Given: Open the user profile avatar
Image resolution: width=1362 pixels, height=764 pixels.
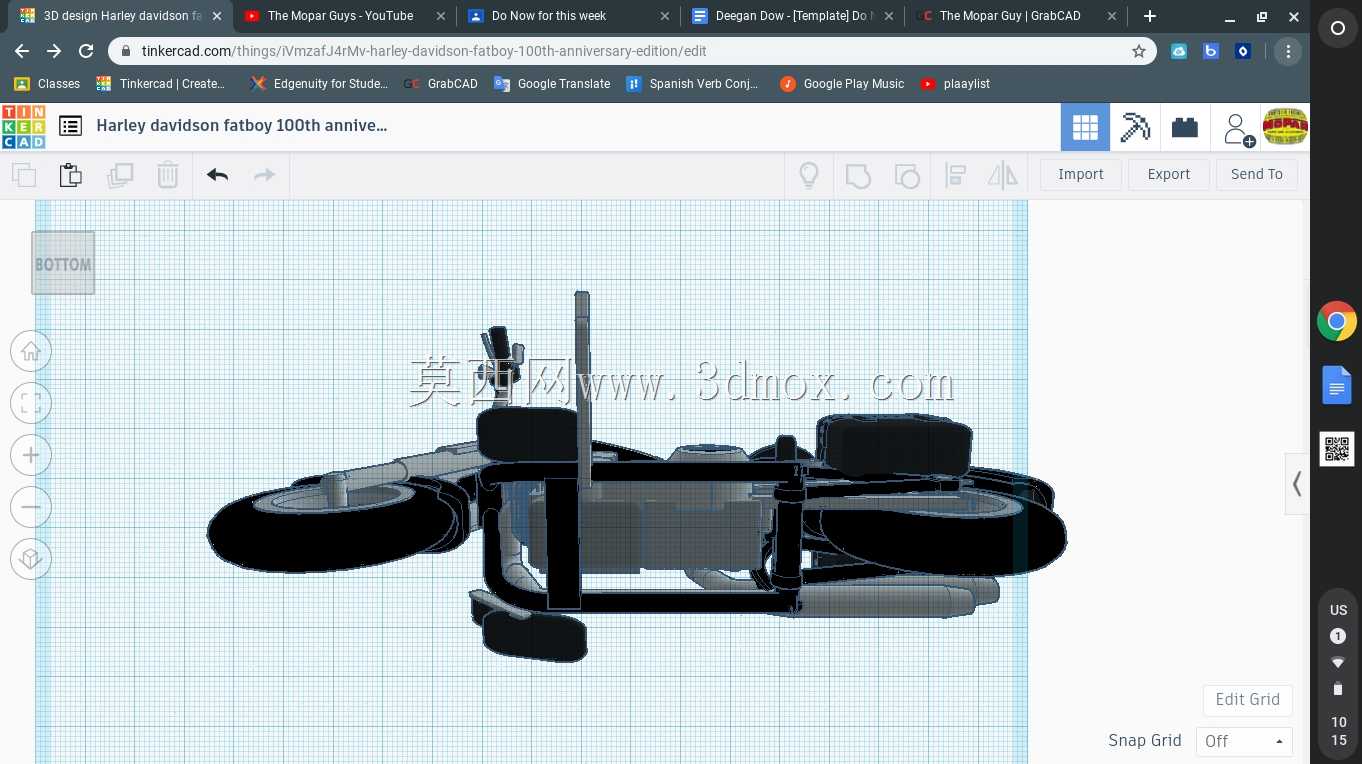Looking at the screenshot, I should 1285,127.
